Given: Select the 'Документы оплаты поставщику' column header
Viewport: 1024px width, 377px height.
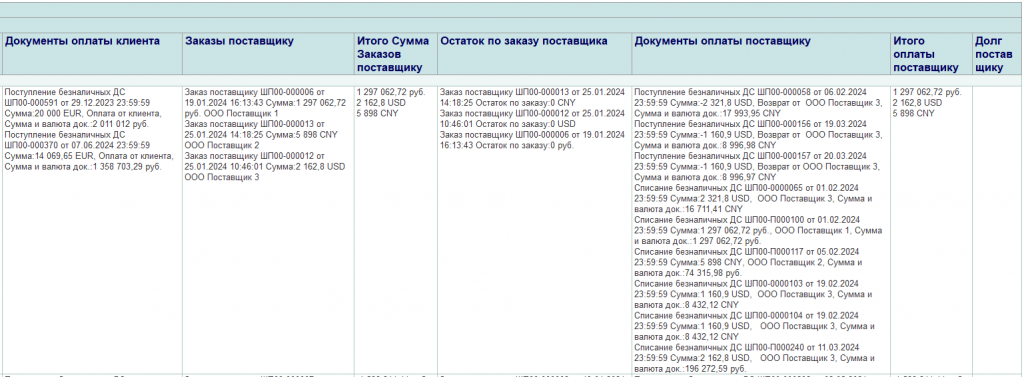Looking at the screenshot, I should pos(723,41).
